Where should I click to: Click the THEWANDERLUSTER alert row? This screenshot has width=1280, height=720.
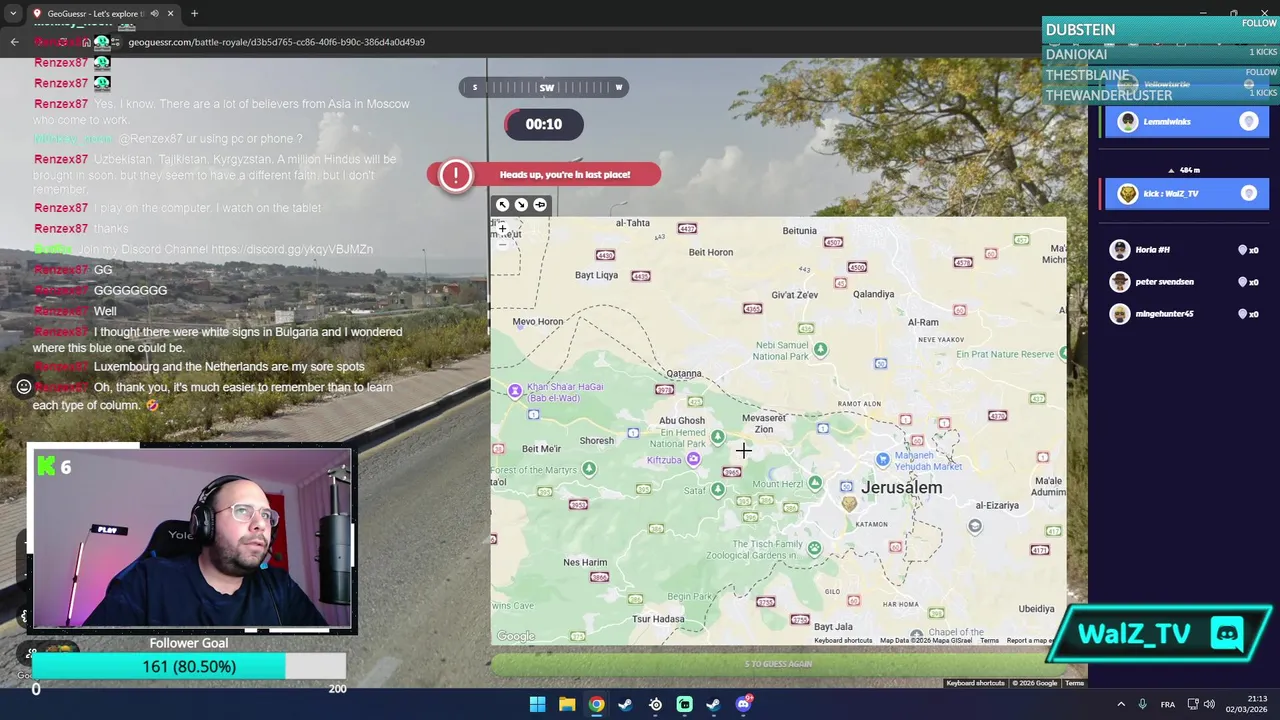(1160, 95)
